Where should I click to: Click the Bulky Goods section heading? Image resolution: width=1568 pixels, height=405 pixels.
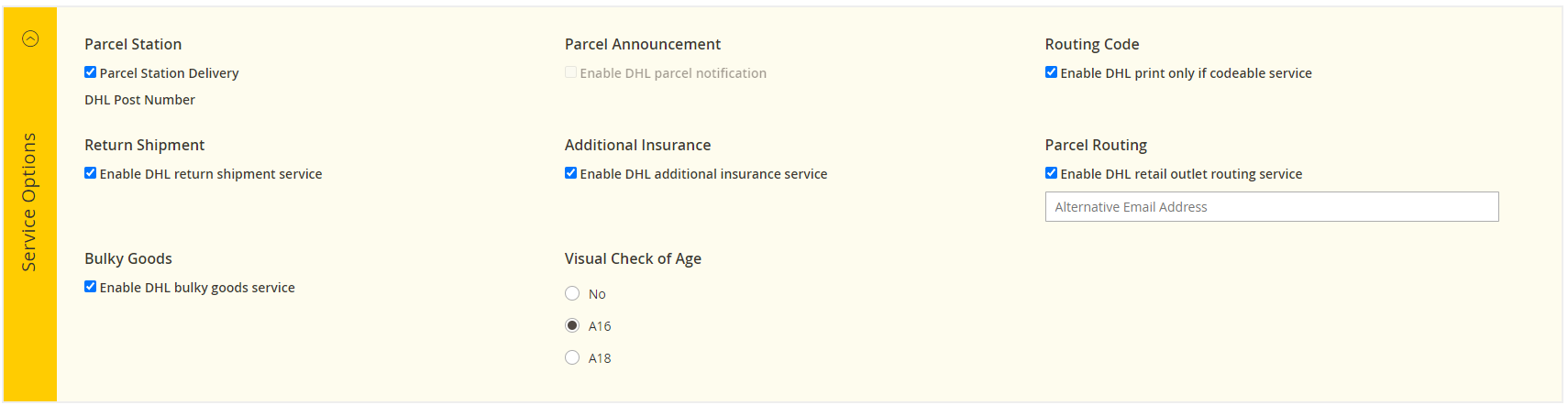128,258
